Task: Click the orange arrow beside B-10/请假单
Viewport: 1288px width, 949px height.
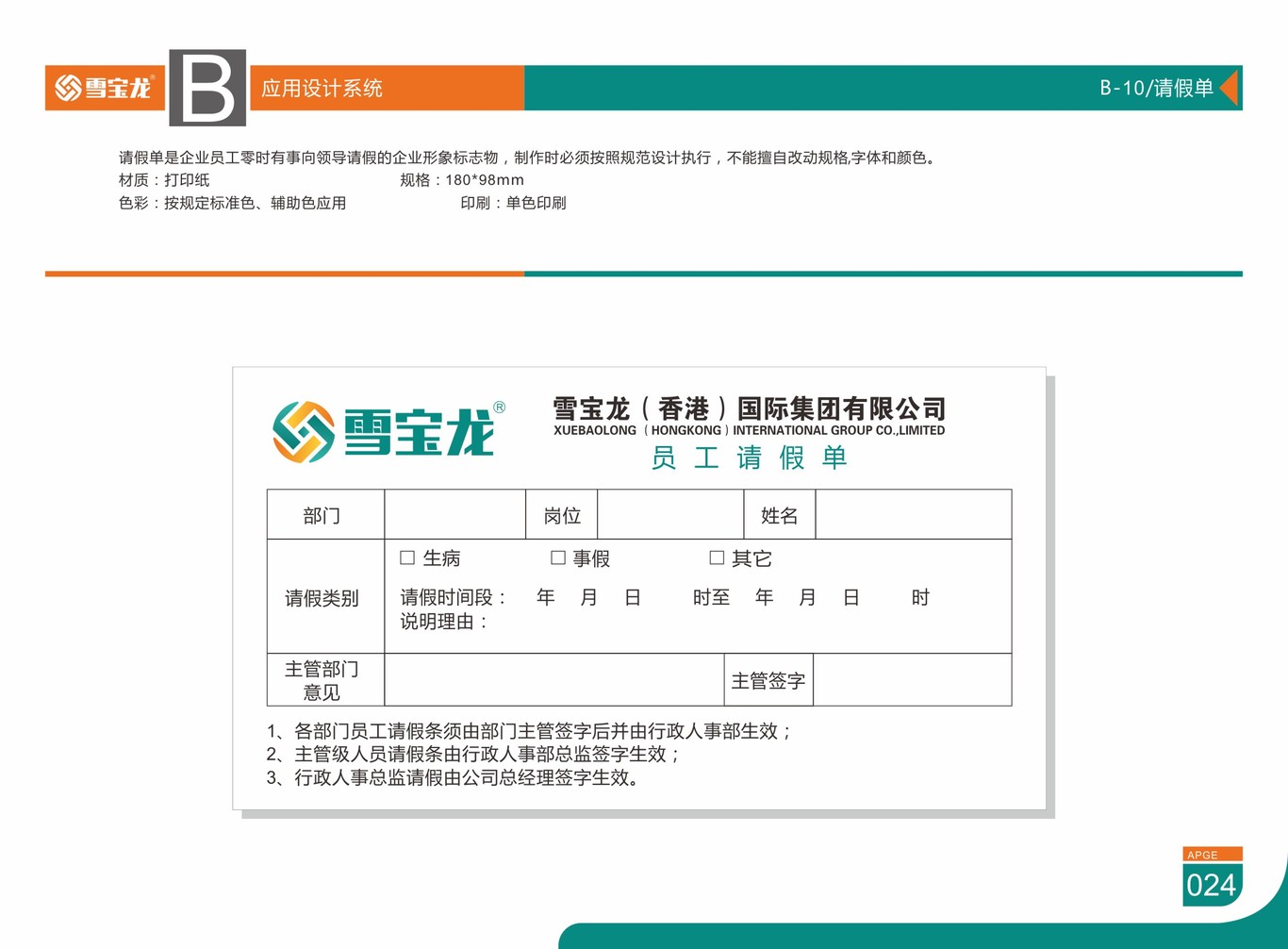Action: click(1229, 88)
